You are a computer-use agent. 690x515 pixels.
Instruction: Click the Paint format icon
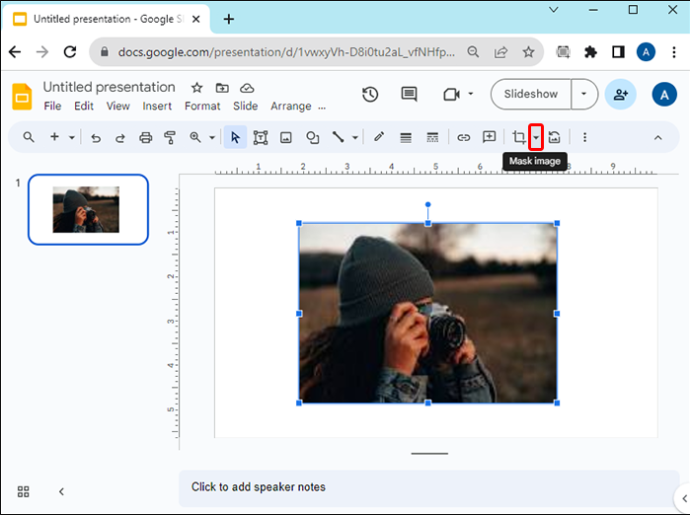(170, 137)
